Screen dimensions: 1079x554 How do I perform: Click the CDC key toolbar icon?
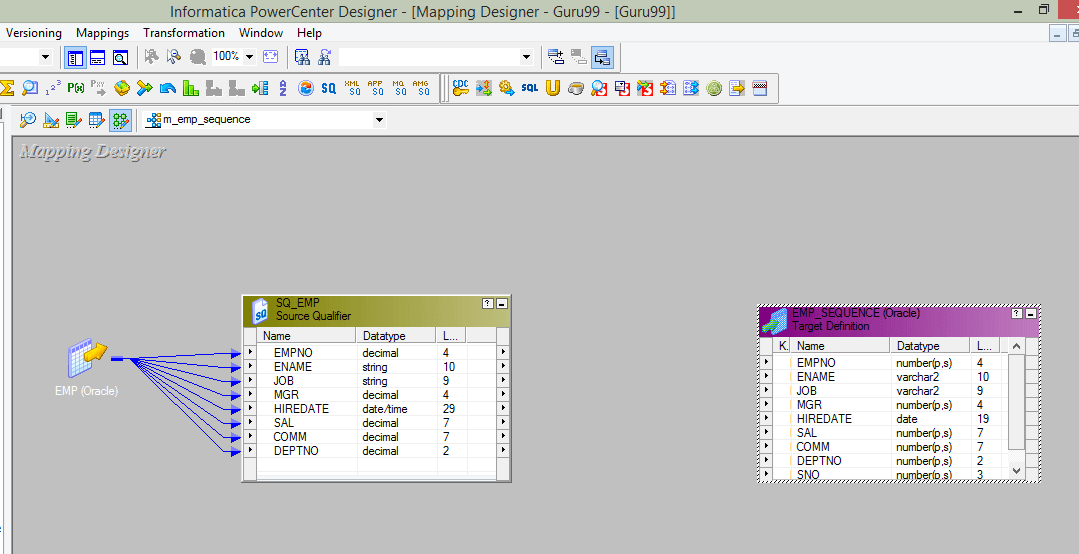[460, 88]
